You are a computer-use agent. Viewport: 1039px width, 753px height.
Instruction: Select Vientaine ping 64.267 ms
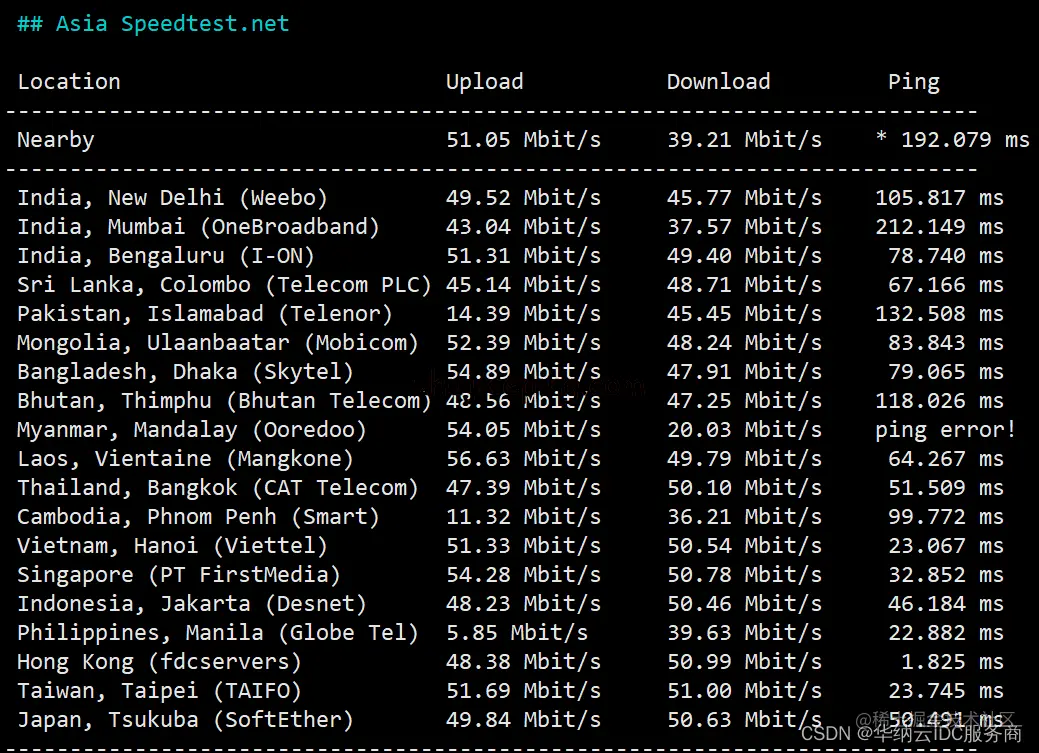946,459
